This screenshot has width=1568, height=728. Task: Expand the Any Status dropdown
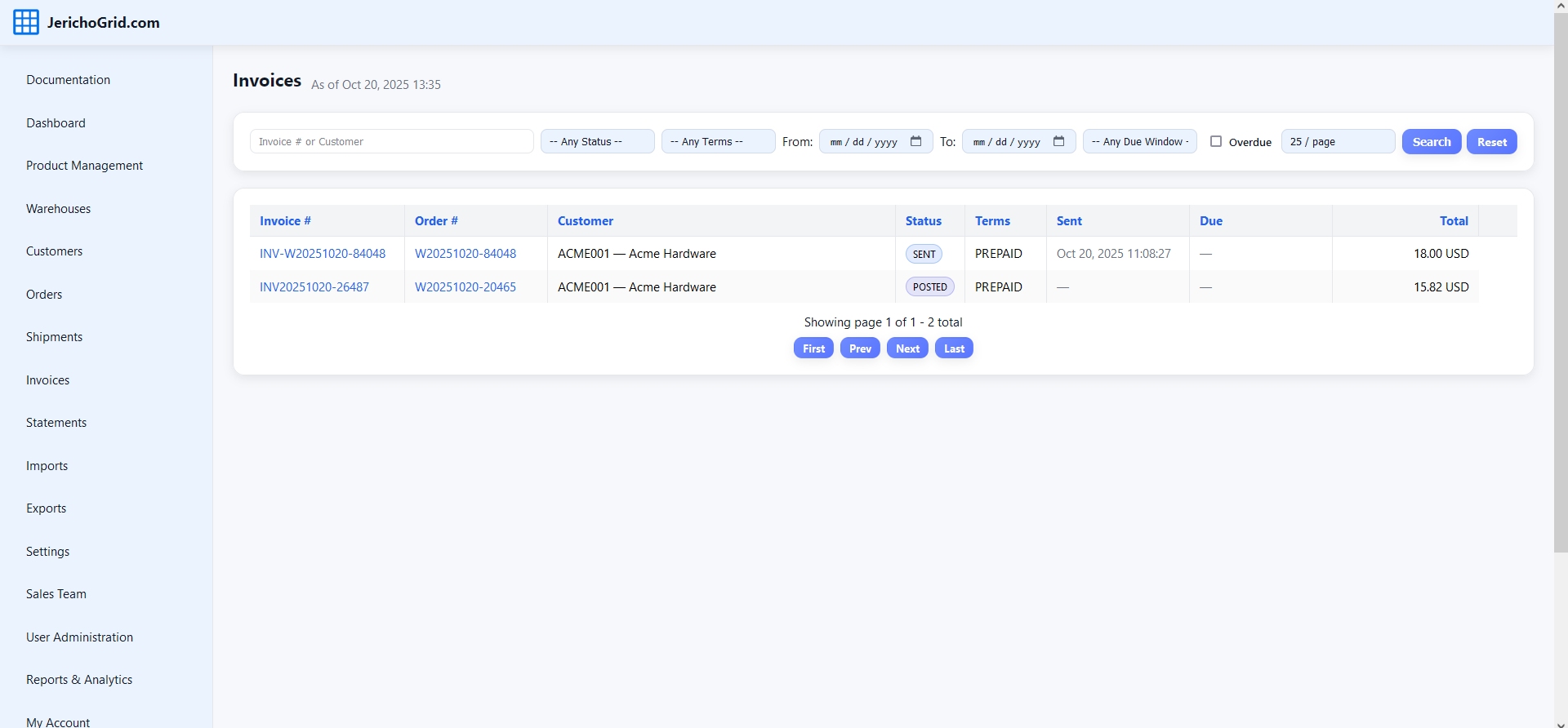pos(598,141)
